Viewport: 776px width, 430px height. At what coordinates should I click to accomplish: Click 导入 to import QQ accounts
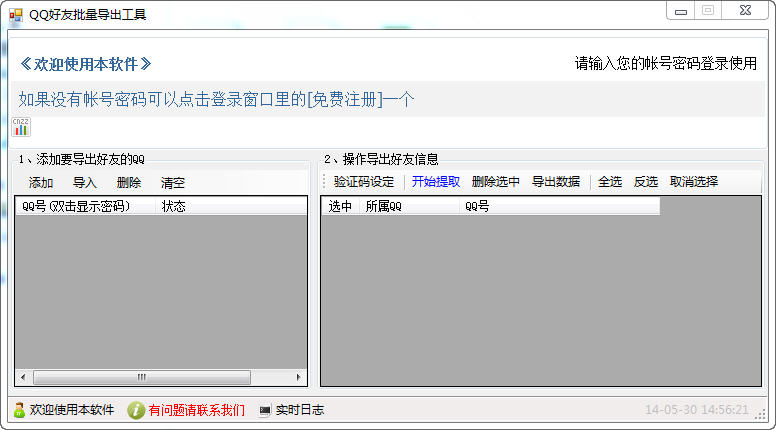tap(85, 183)
